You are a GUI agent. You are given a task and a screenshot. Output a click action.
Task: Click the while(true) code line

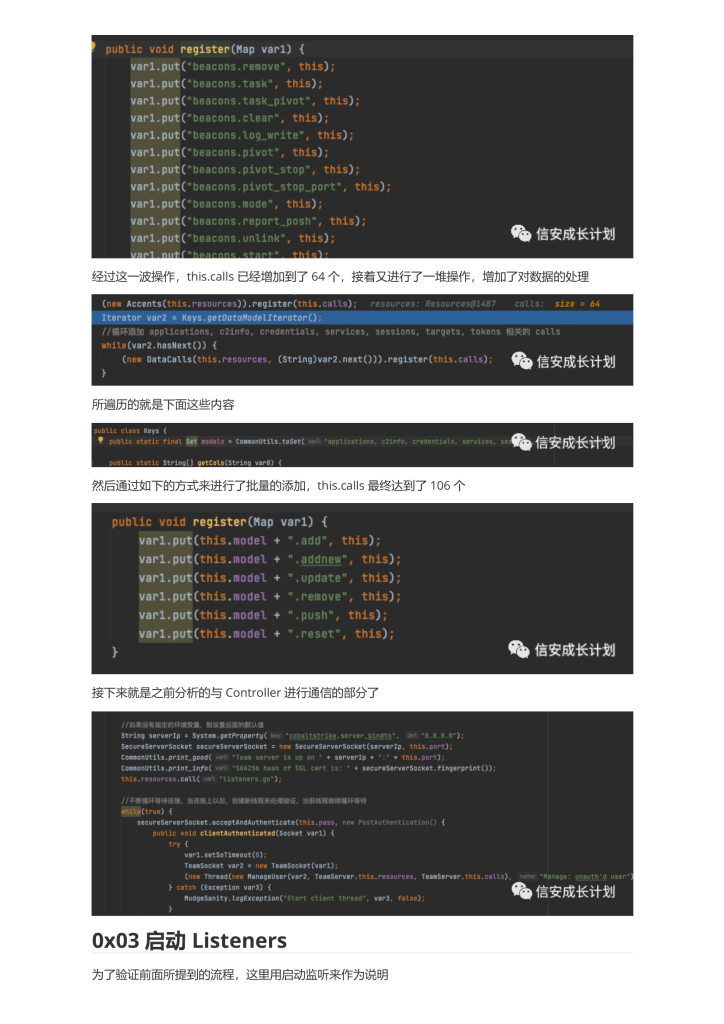pyautogui.click(x=147, y=811)
